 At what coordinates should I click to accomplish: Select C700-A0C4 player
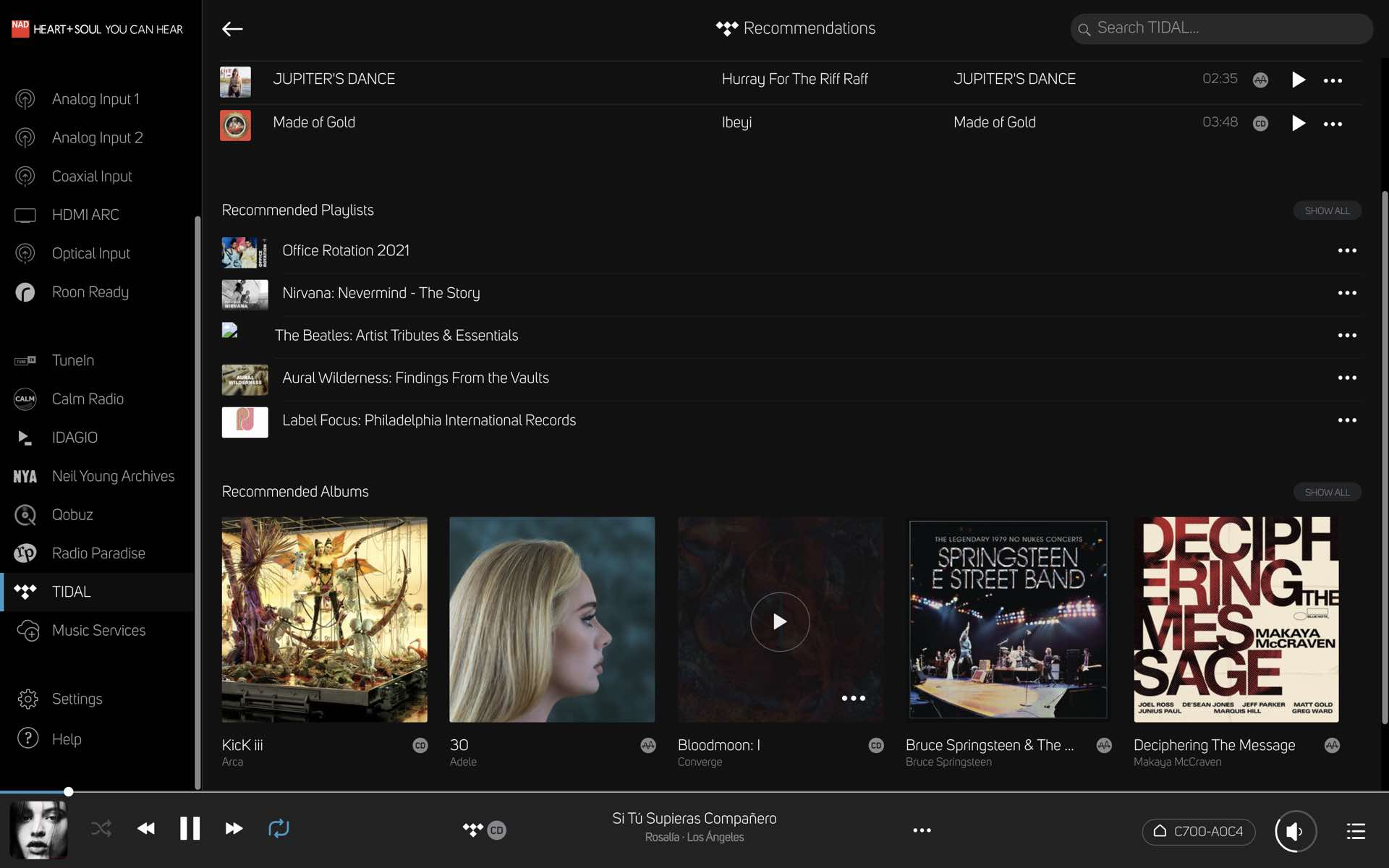(x=1199, y=831)
